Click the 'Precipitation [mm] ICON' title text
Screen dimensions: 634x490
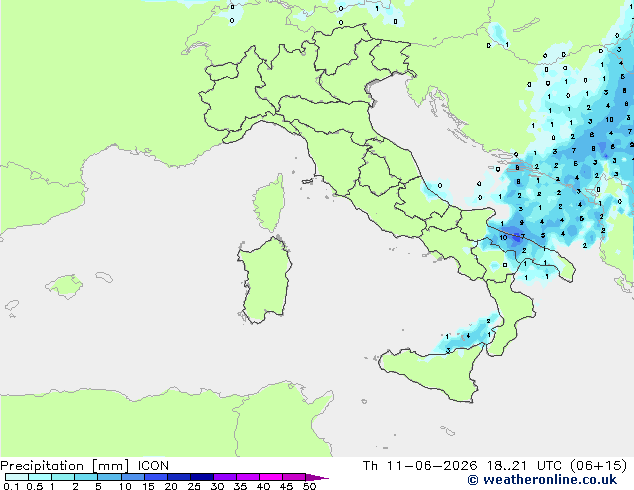[85, 466]
